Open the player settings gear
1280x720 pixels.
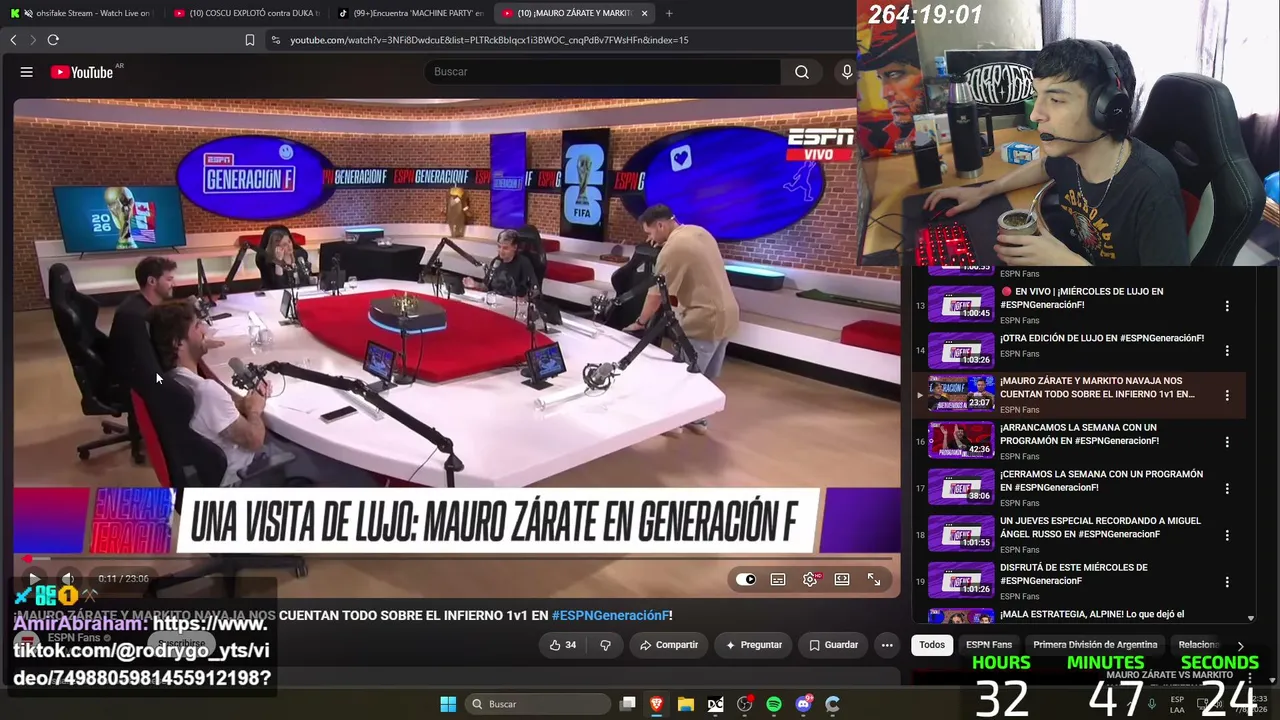810,579
